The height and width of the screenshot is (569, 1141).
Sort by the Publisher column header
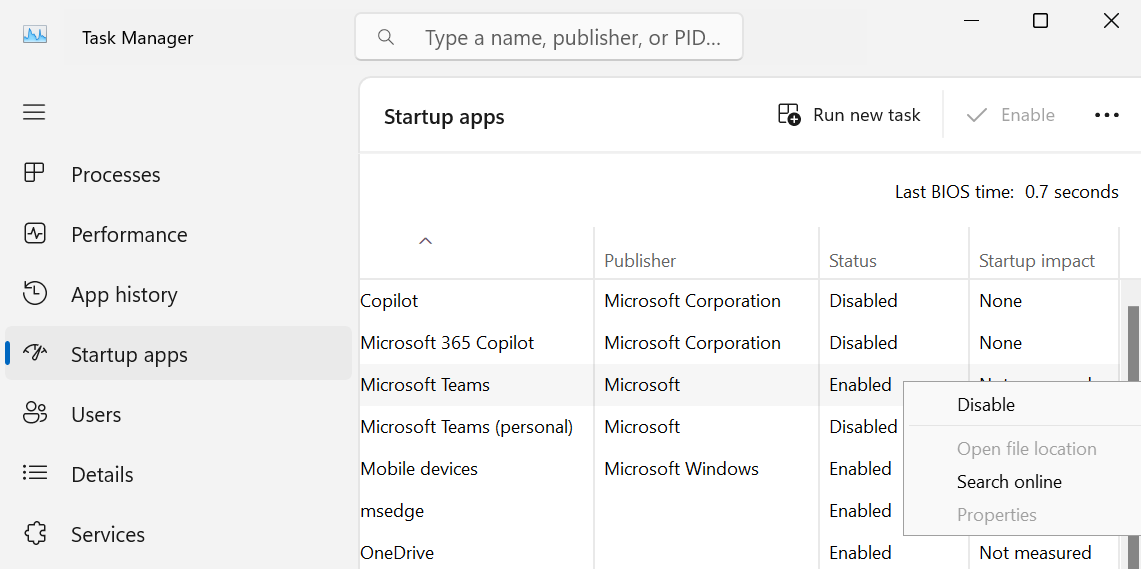[640, 260]
